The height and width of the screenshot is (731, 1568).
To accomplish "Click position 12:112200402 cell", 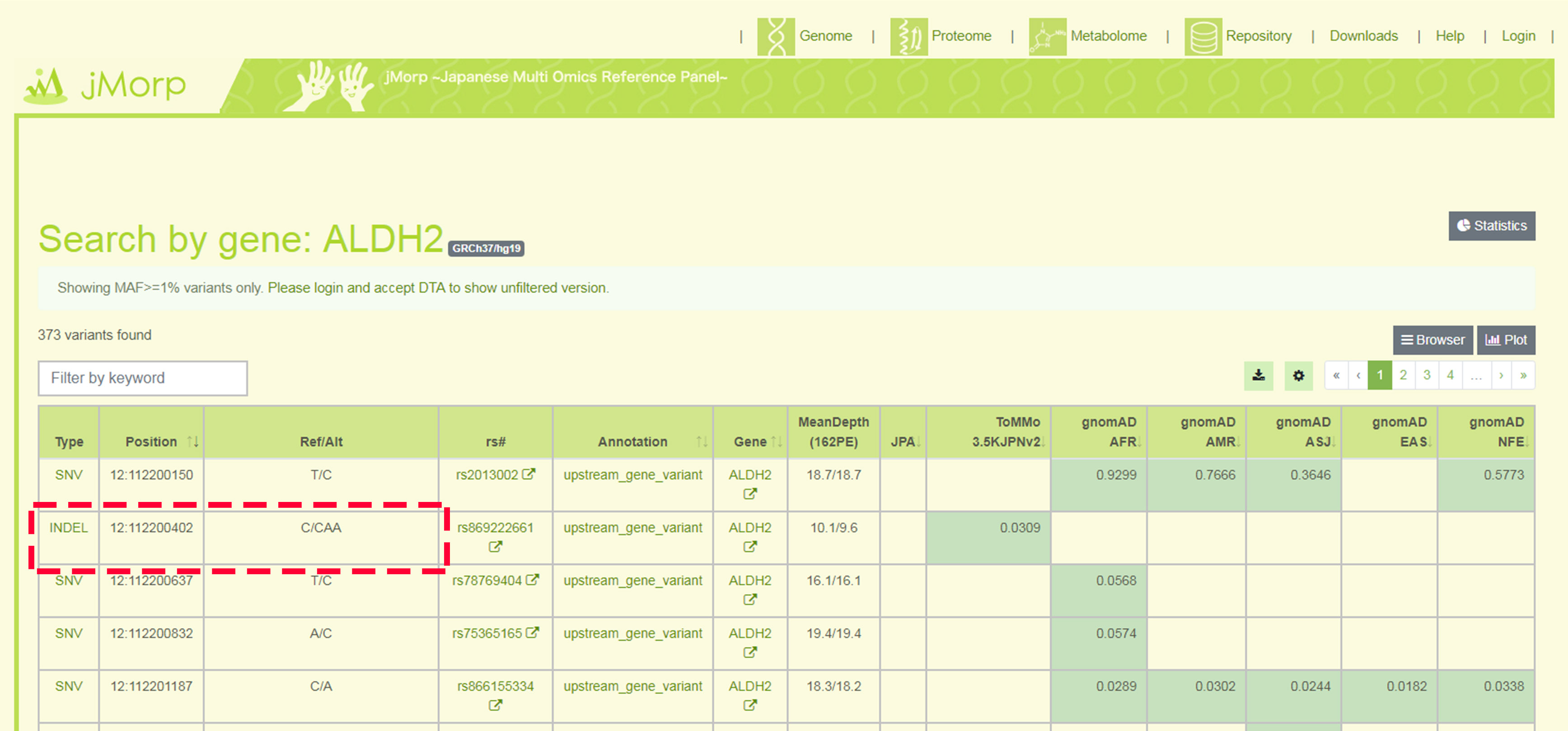I will click(x=152, y=538).
